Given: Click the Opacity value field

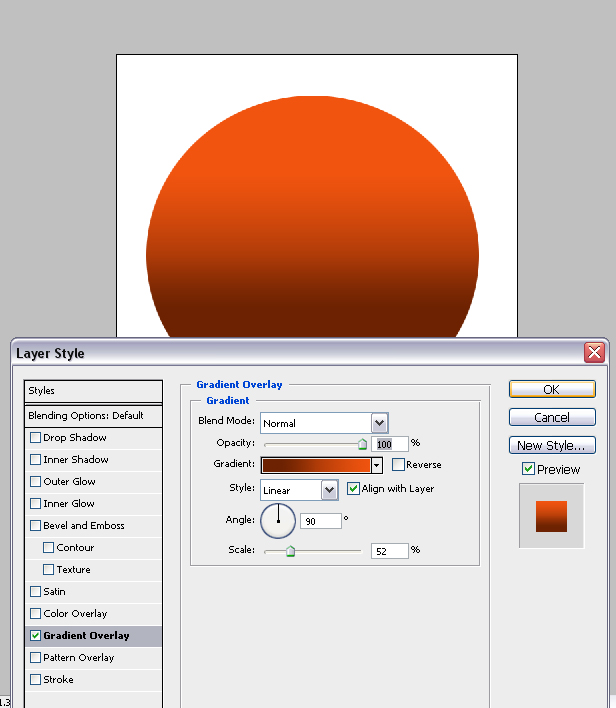Looking at the screenshot, I should (x=389, y=444).
